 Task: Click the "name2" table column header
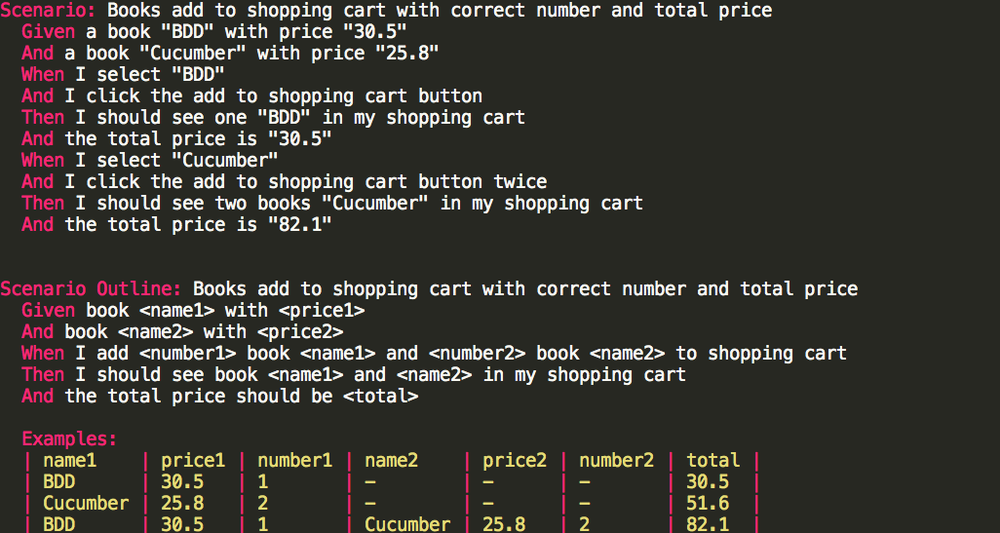tap(391, 460)
